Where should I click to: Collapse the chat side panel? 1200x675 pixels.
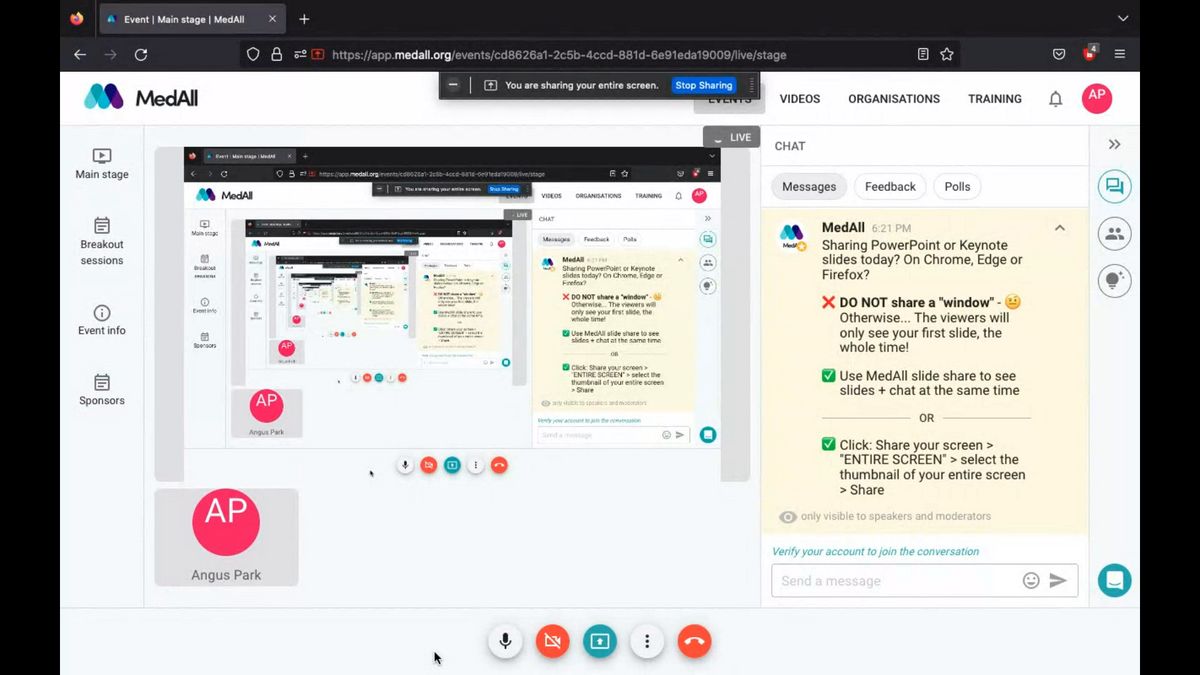coord(1114,145)
